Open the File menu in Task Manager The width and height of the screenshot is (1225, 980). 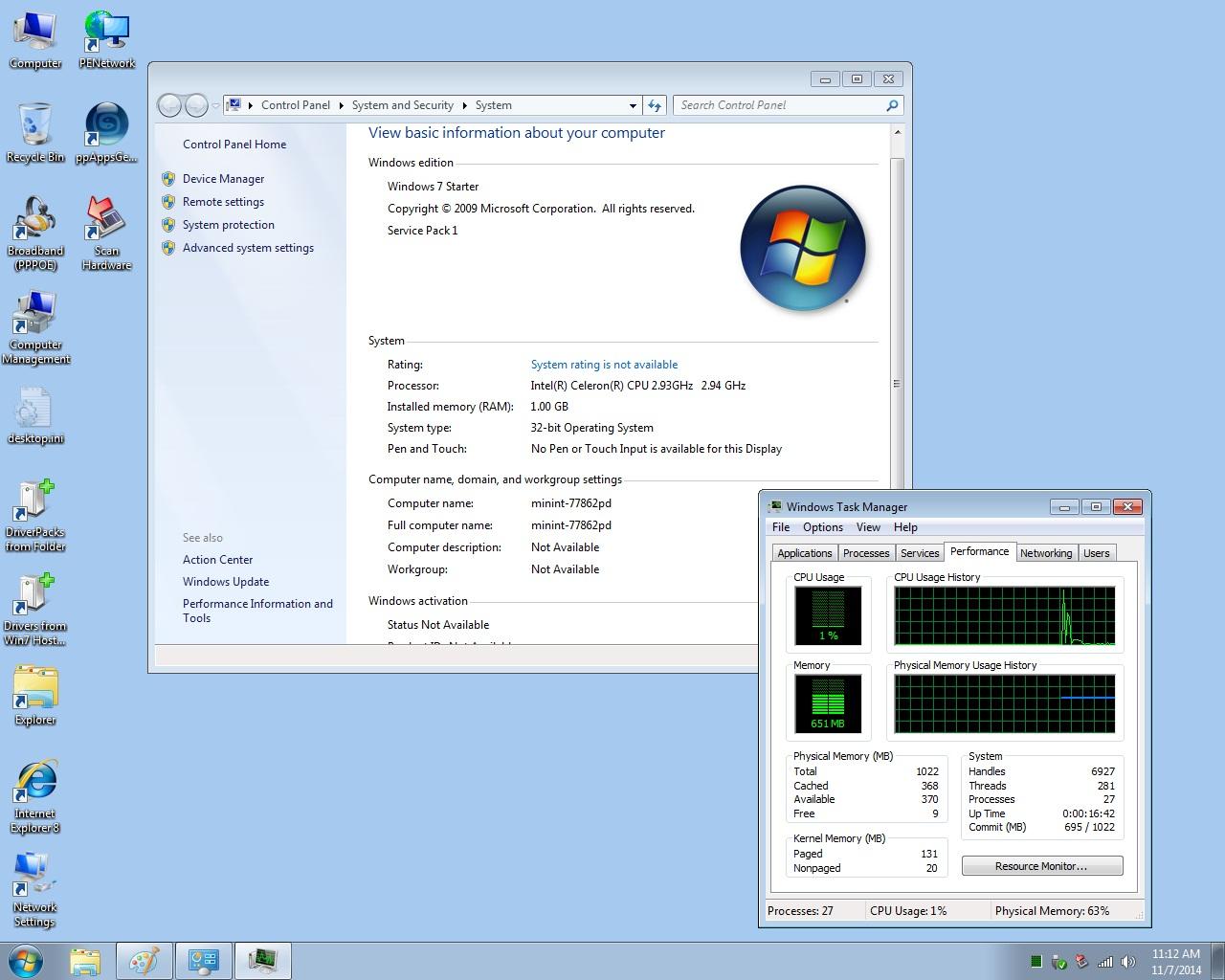(x=781, y=527)
